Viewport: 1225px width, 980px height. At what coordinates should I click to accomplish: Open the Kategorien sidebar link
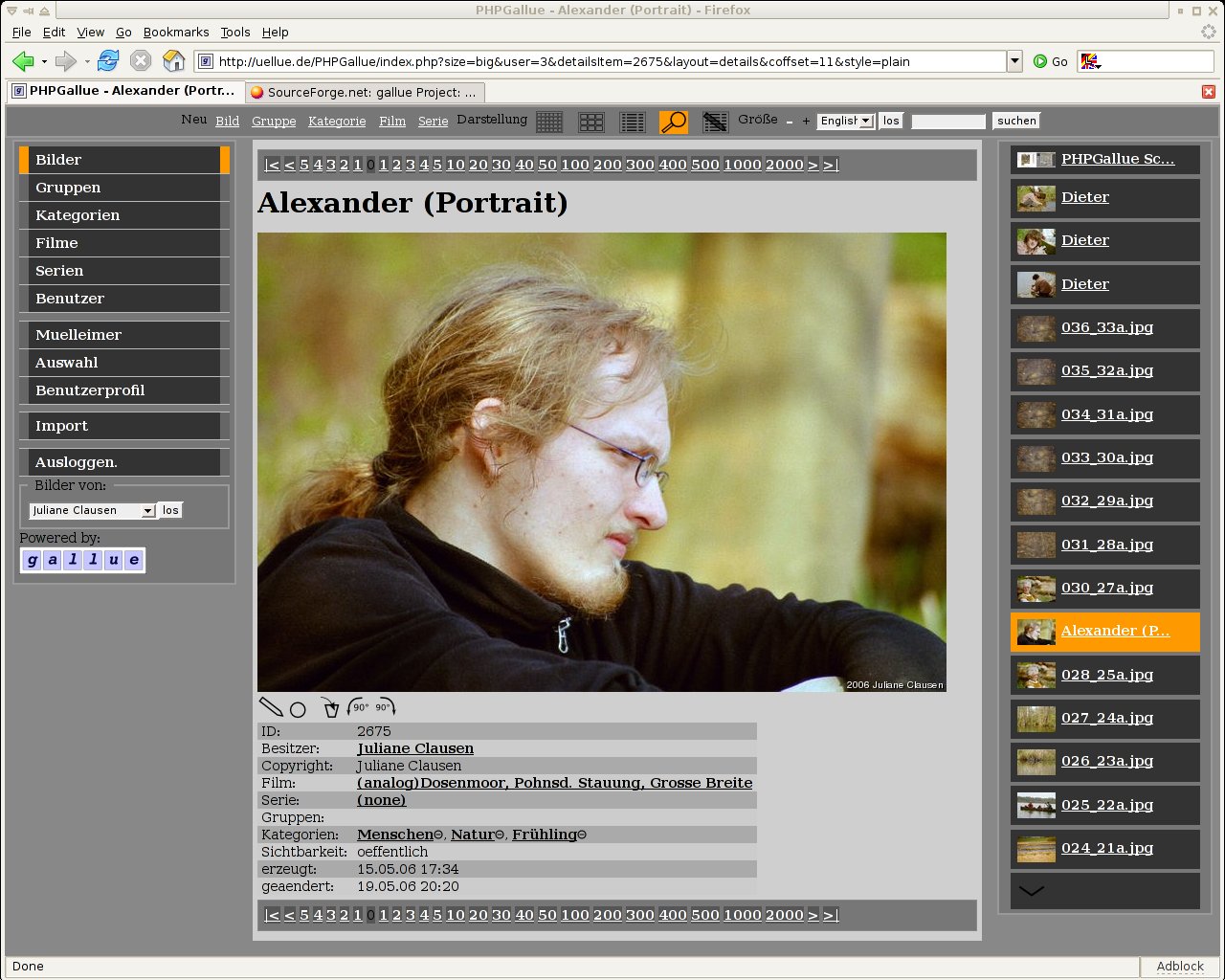click(78, 215)
